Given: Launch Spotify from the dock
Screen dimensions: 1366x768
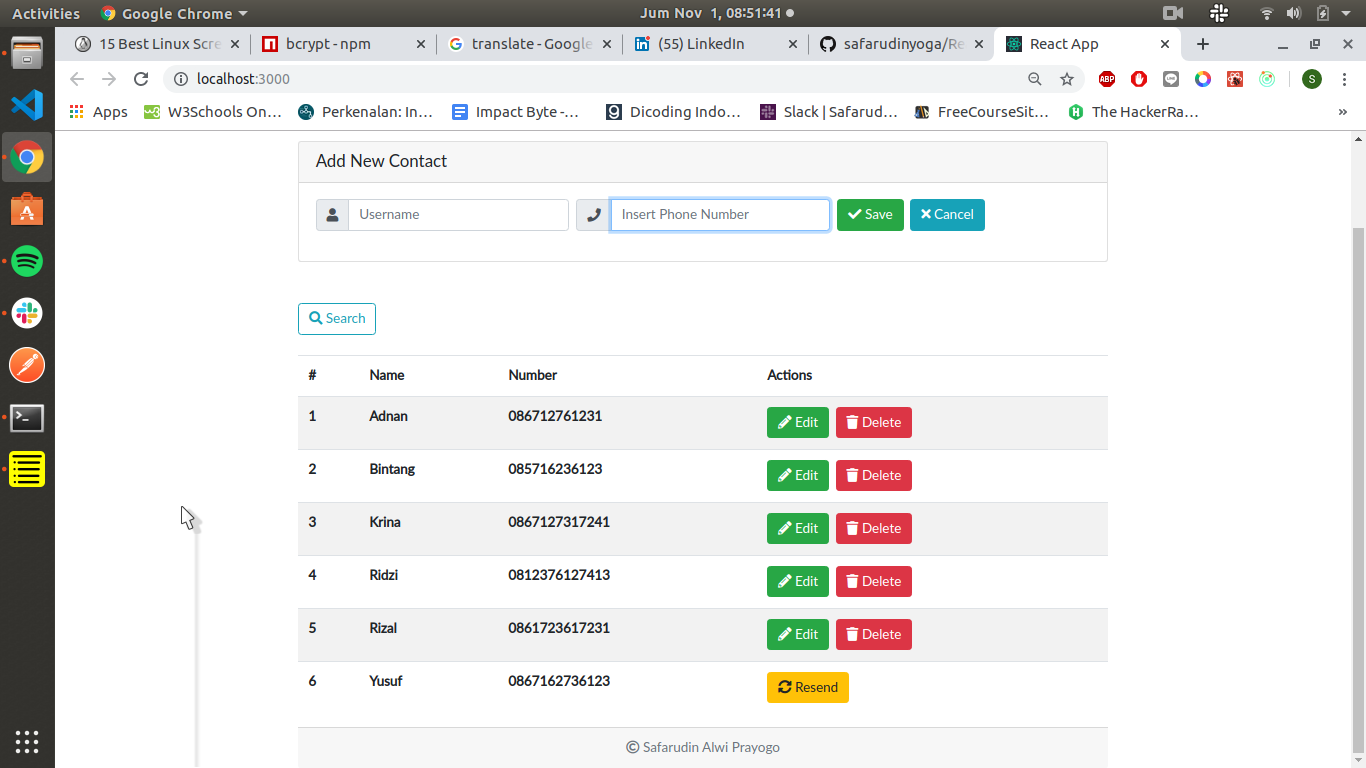Looking at the screenshot, I should click(x=27, y=262).
